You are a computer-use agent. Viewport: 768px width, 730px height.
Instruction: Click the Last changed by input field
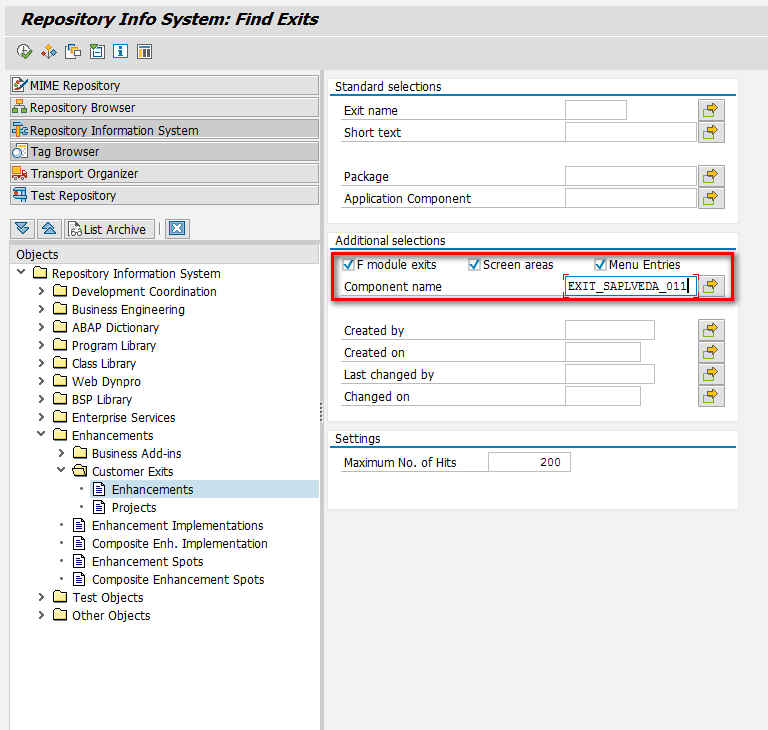(x=610, y=374)
